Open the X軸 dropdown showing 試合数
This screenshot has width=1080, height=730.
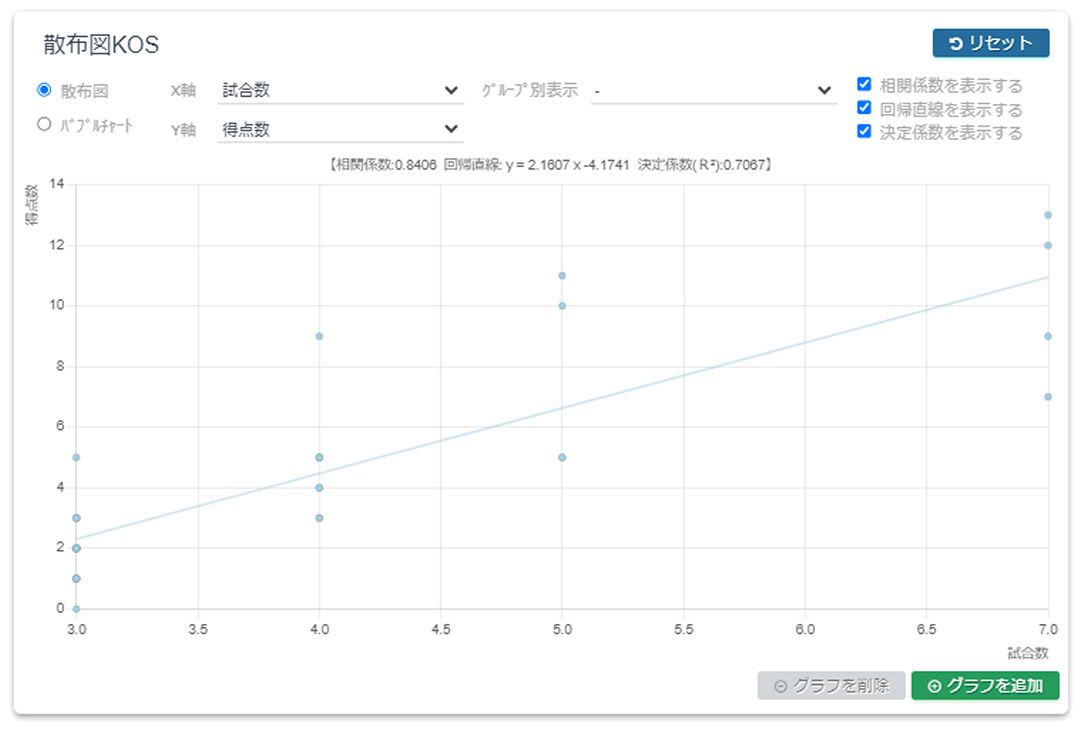tap(340, 90)
